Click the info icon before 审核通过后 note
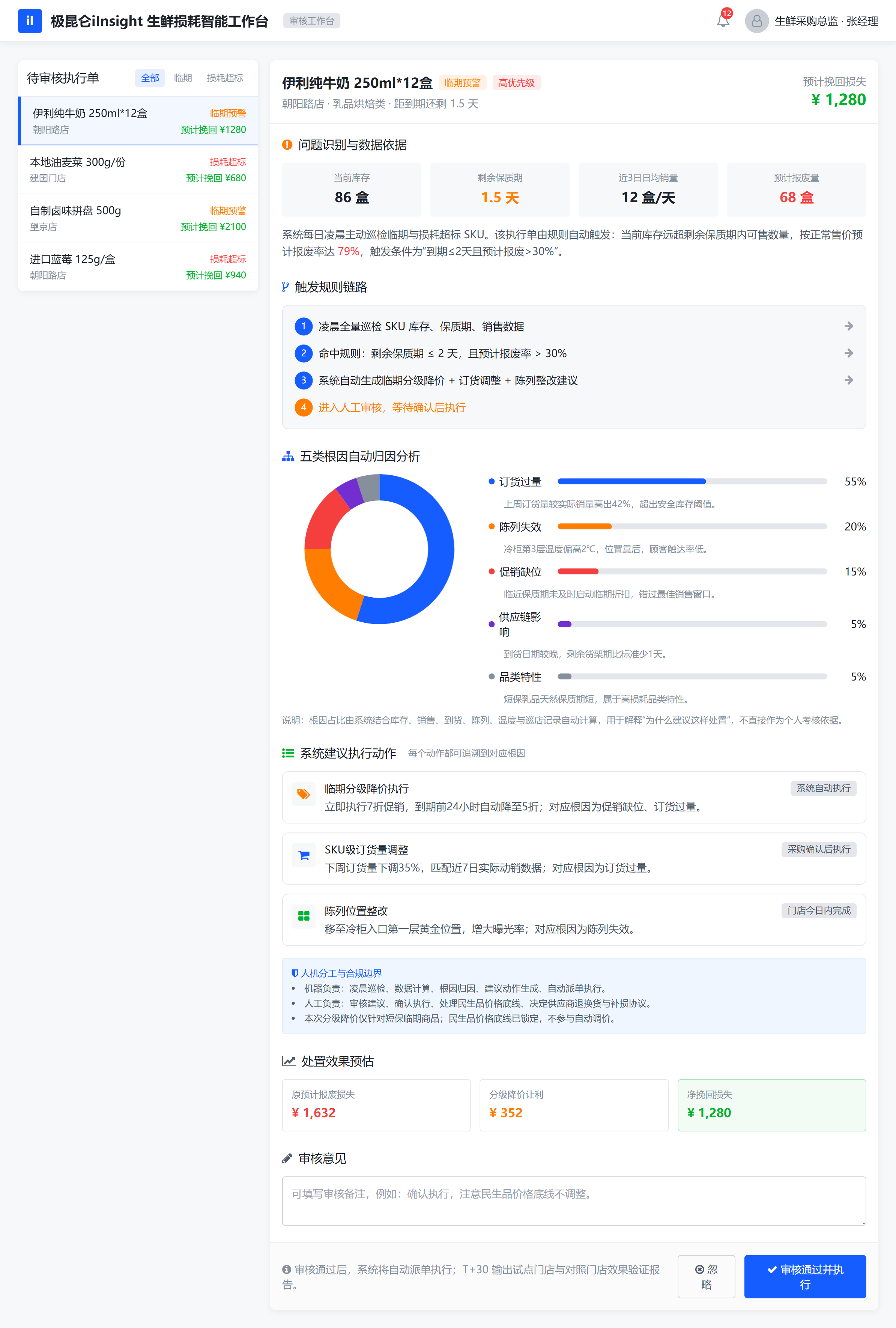The width and height of the screenshot is (896, 1328). pyautogui.click(x=287, y=1269)
